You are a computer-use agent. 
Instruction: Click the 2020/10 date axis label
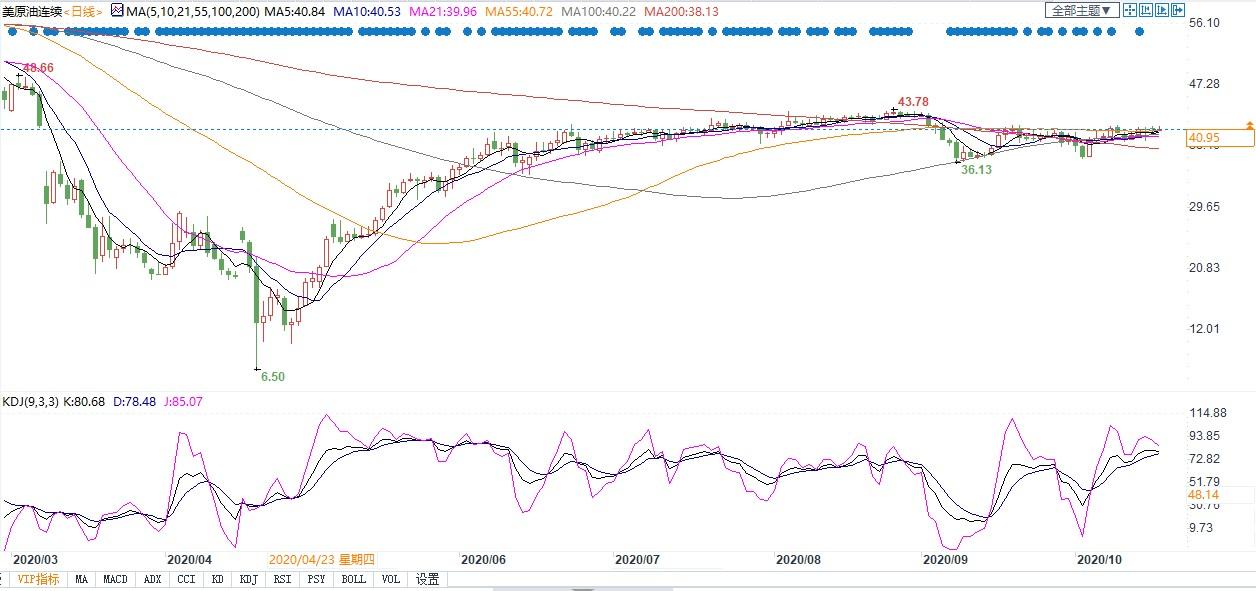coord(1101,560)
